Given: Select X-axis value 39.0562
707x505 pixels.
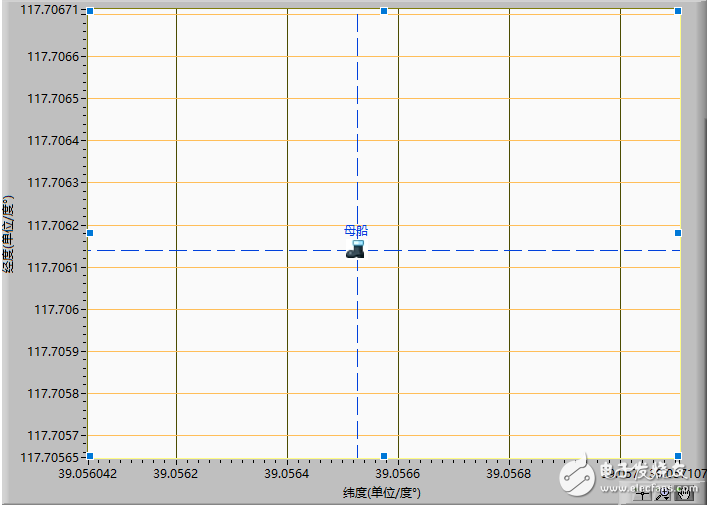Looking at the screenshot, I should [175, 473].
